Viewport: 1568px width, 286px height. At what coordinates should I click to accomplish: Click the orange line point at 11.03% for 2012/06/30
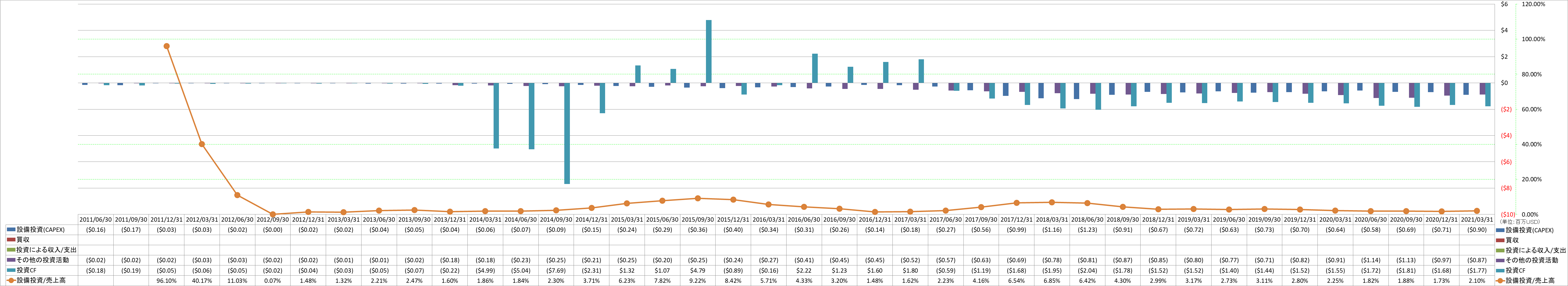[x=237, y=195]
